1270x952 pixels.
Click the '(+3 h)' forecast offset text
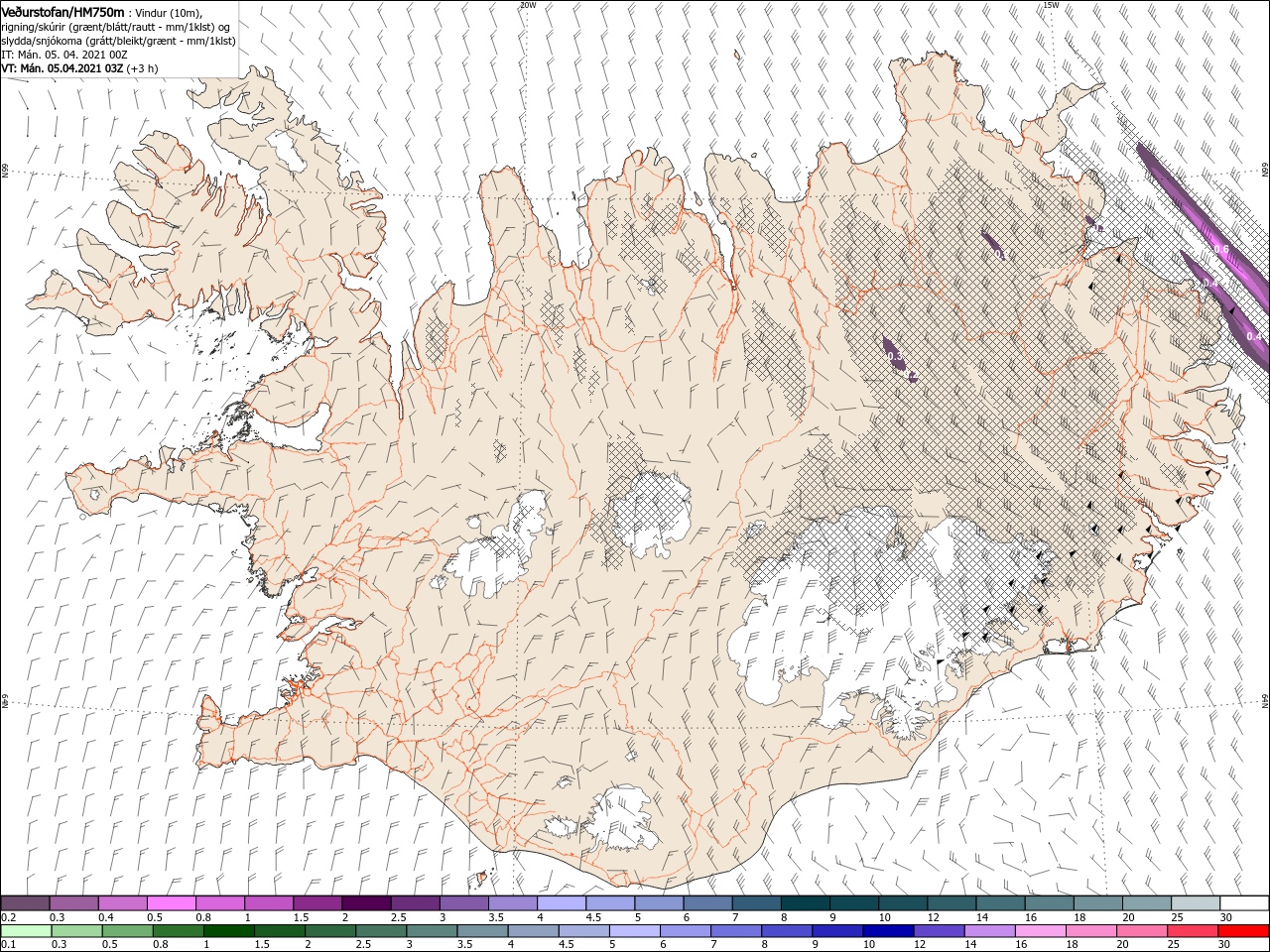coord(143,68)
